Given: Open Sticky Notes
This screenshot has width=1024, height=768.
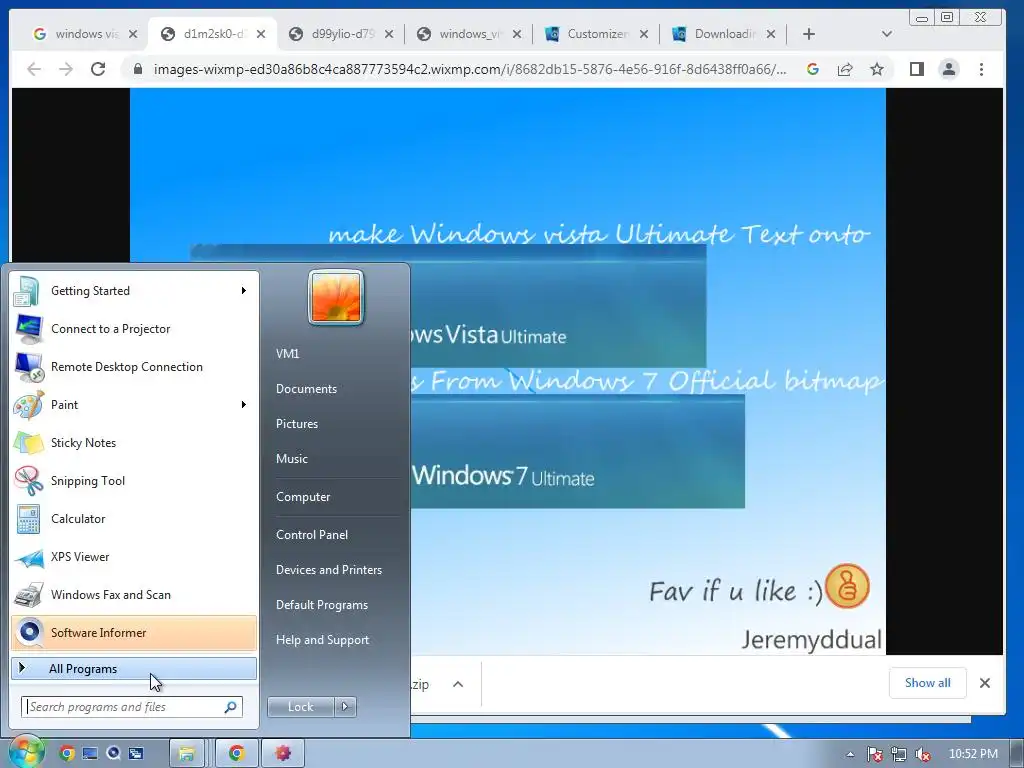Looking at the screenshot, I should tap(134, 443).
